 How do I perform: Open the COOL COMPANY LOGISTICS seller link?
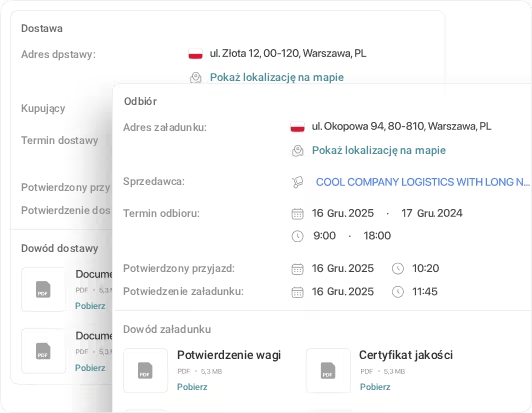click(x=423, y=182)
